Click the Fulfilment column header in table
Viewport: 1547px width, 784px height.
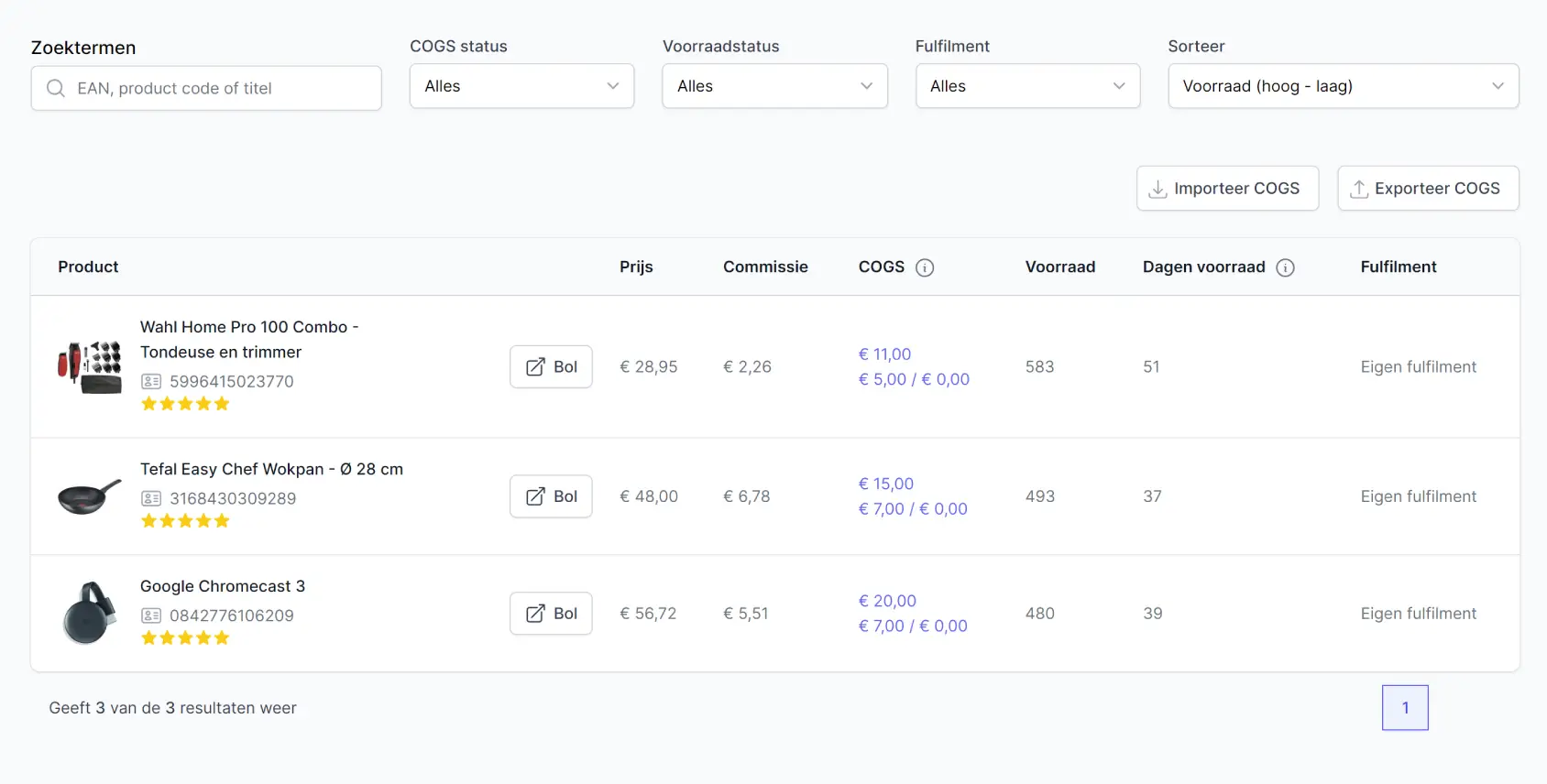pos(1399,267)
